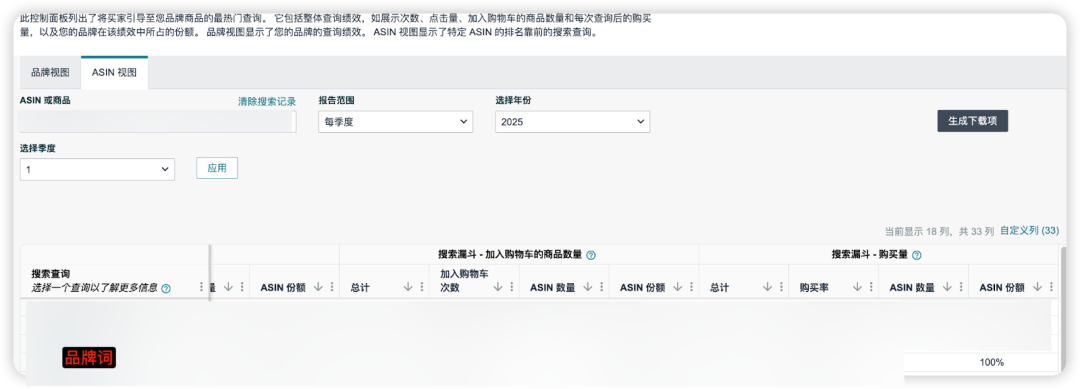Sort by 总计 under 加入购物车的商品数量
The image size is (1080, 389).
click(x=408, y=288)
